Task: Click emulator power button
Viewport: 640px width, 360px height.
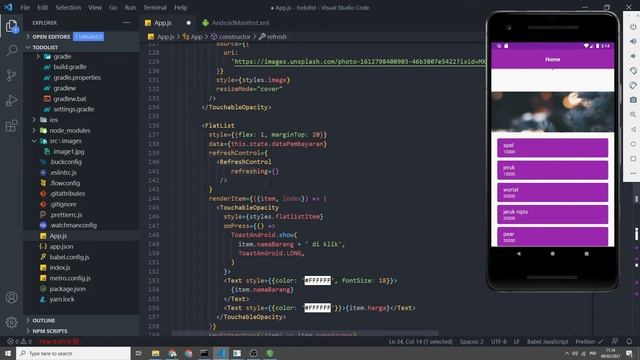Action: pyautogui.click(x=633, y=27)
